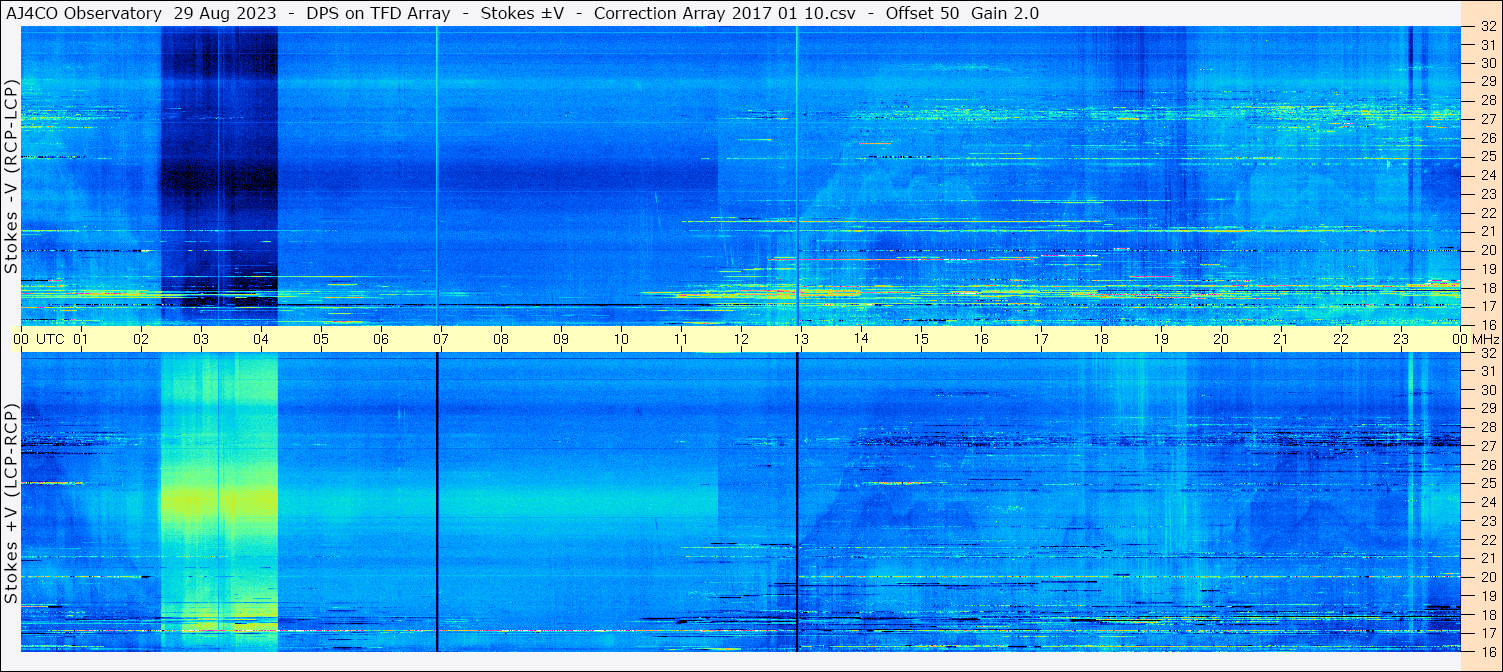This screenshot has width=1503, height=672.
Task: Click 21 MHz tick in Stokes +V panel
Action: (x=1487, y=558)
